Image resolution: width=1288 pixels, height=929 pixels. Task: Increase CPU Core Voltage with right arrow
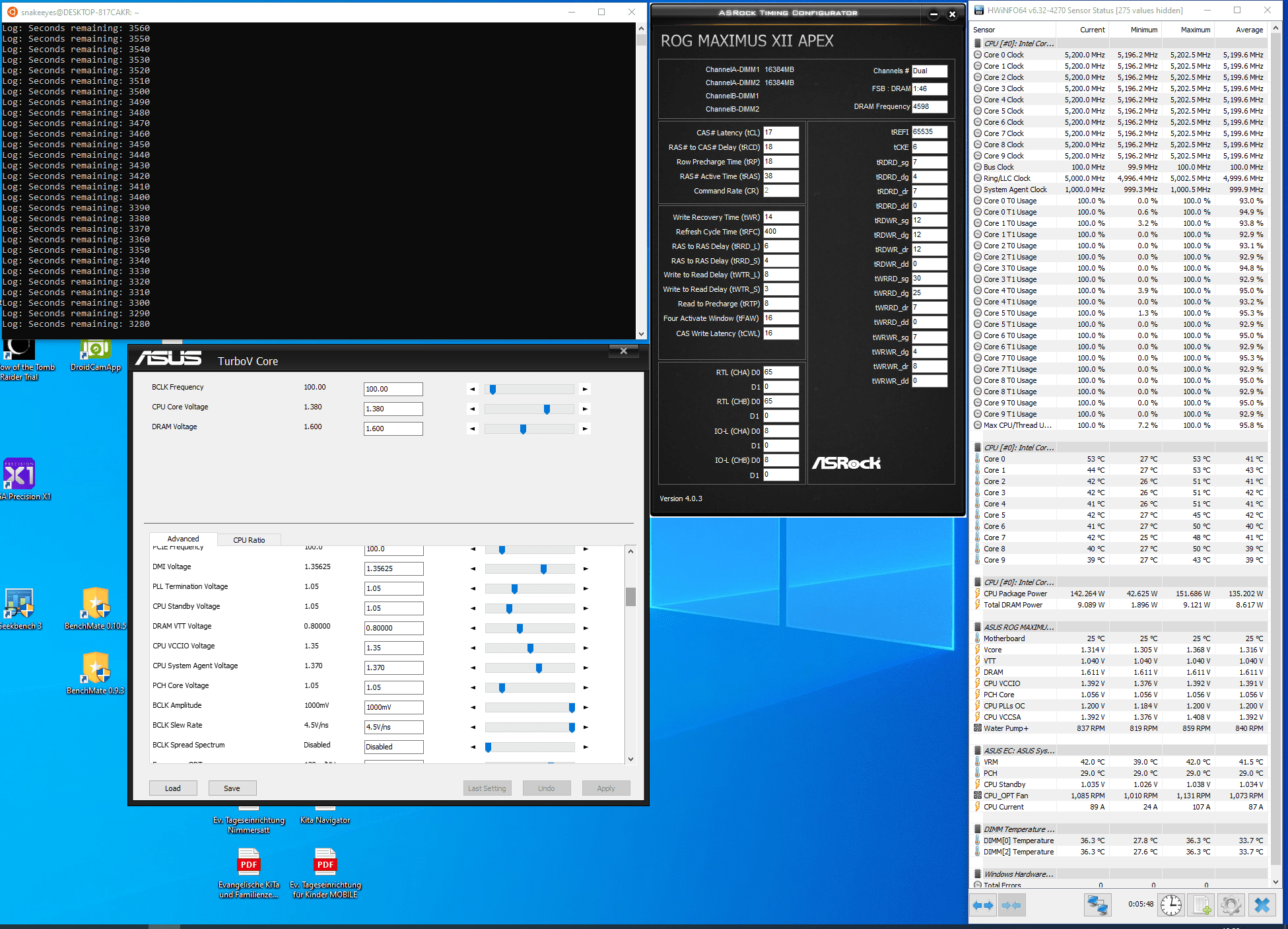point(585,409)
